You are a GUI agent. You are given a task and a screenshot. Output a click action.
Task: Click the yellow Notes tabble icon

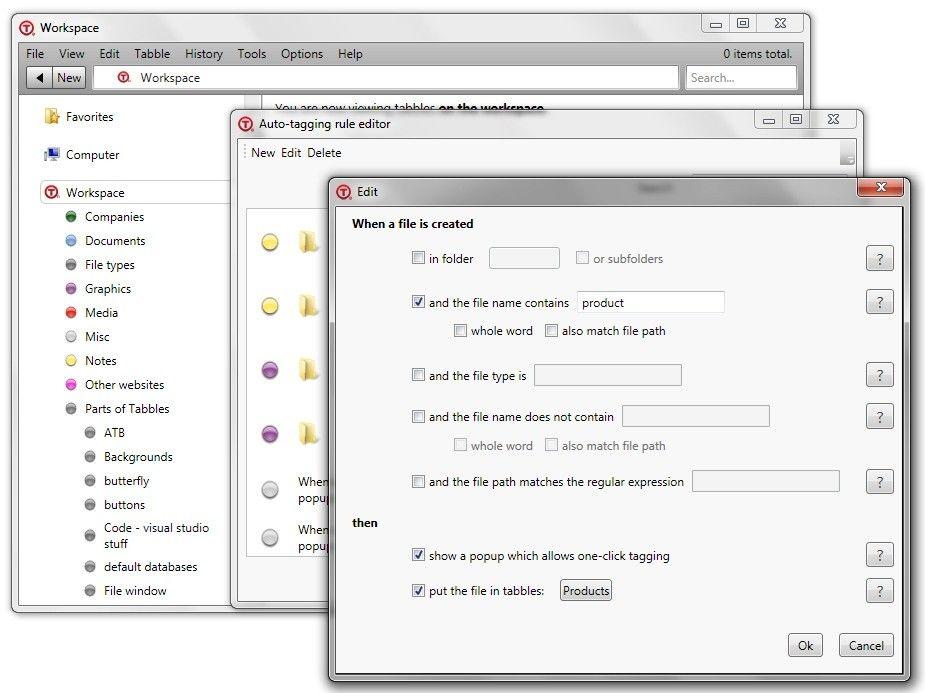(71, 361)
